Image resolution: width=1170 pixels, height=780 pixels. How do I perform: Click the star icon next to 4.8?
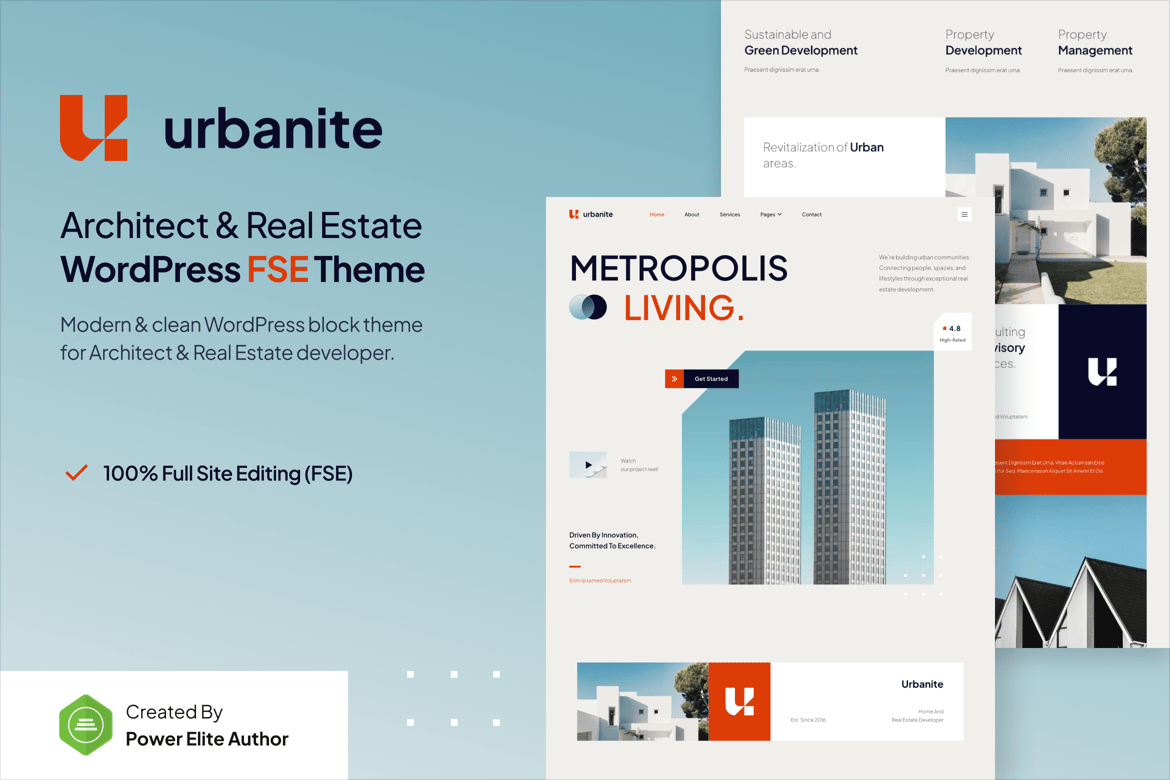(944, 328)
